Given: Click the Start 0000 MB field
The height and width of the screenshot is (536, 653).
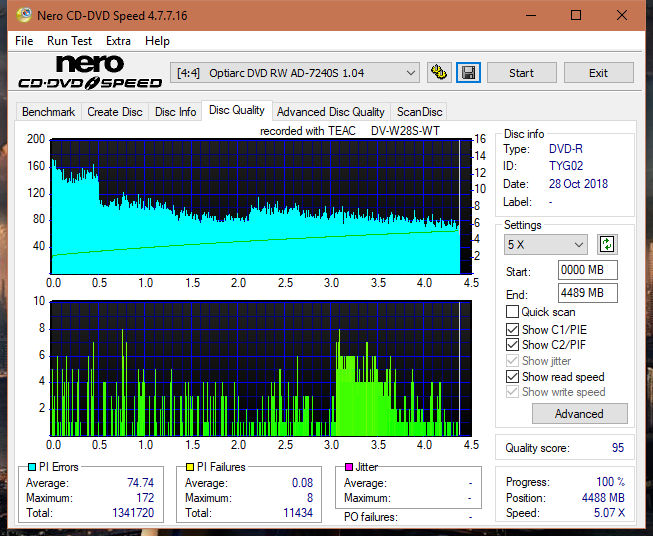Looking at the screenshot, I should pyautogui.click(x=587, y=270).
